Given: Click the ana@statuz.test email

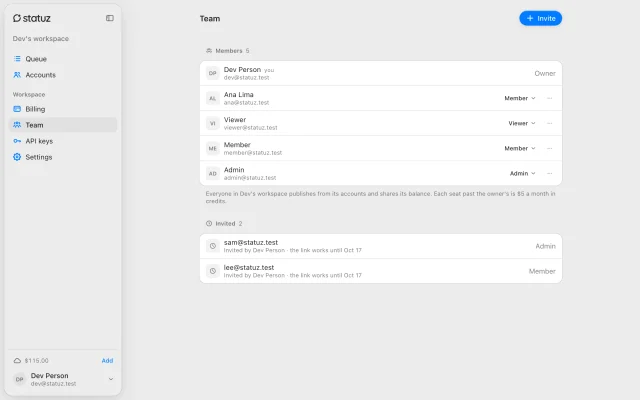Looking at the screenshot, I should pyautogui.click(x=246, y=103).
